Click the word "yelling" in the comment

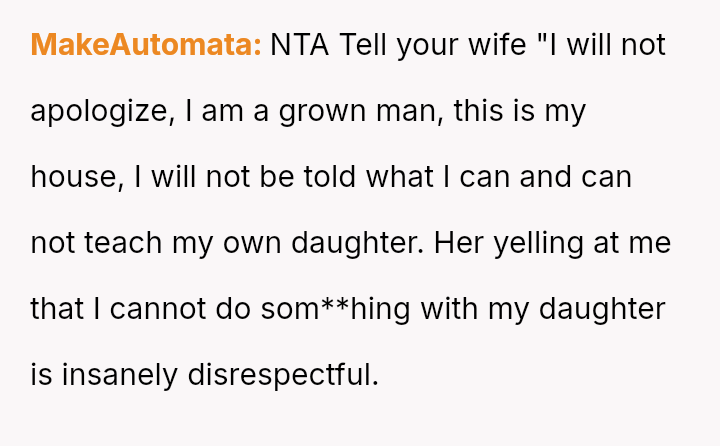[540, 243]
